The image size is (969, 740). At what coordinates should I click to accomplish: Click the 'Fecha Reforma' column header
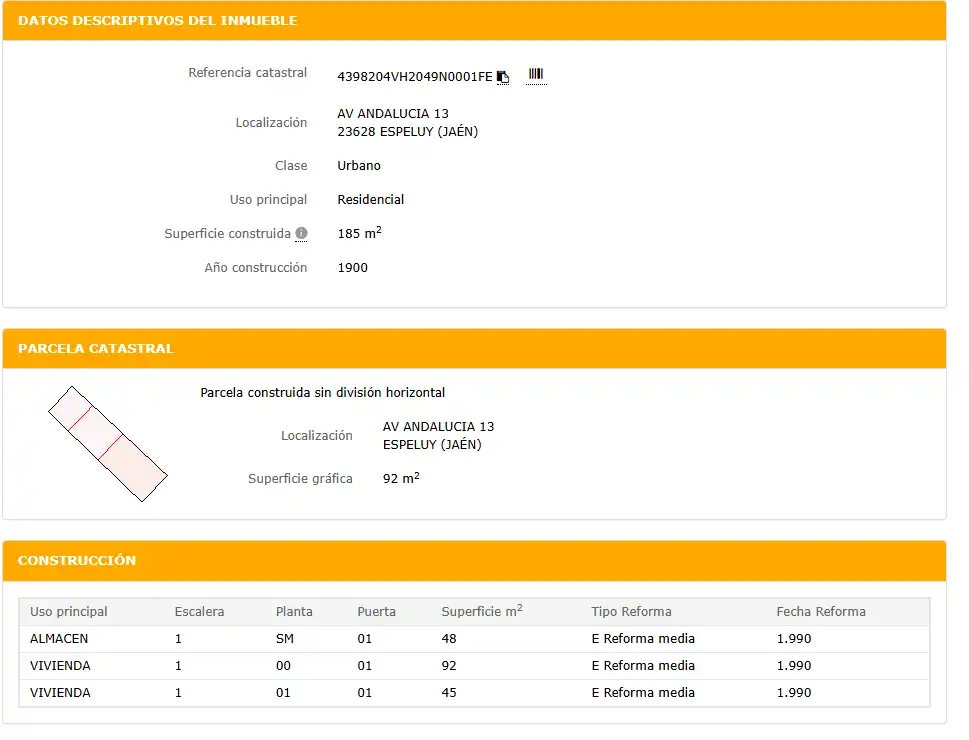click(x=821, y=611)
